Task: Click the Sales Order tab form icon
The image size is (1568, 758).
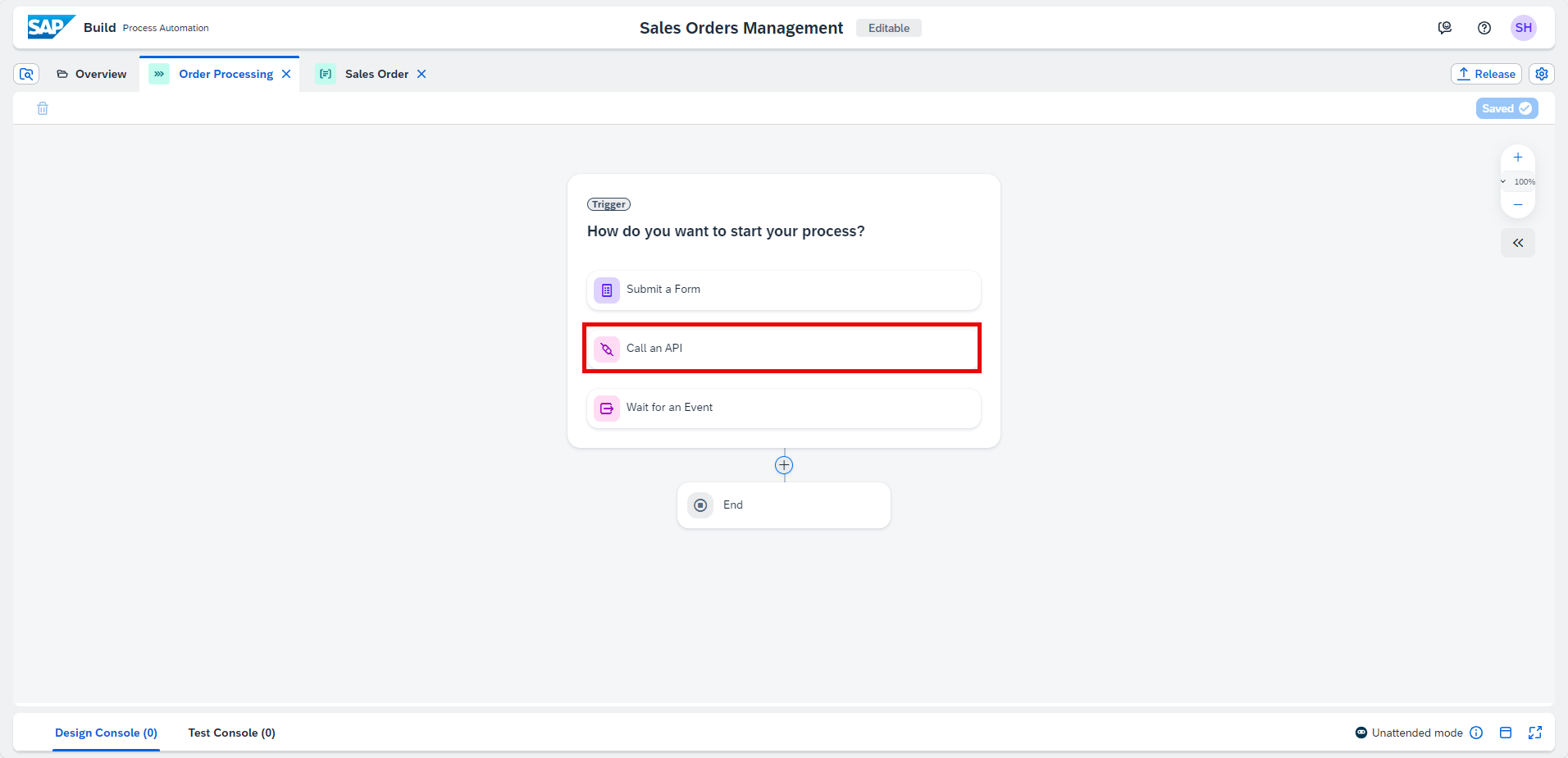Action: pos(326,74)
